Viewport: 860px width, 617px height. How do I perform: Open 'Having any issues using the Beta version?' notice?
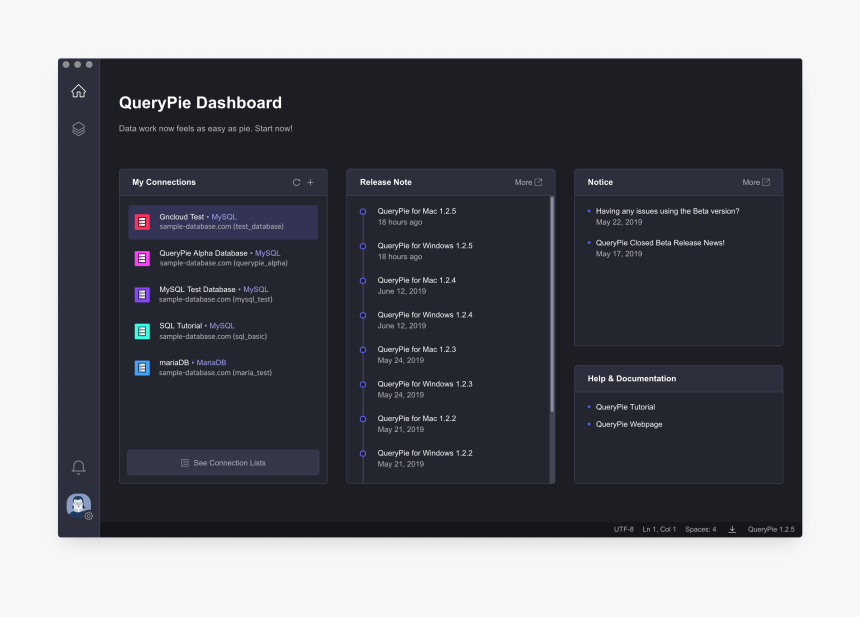coord(667,211)
